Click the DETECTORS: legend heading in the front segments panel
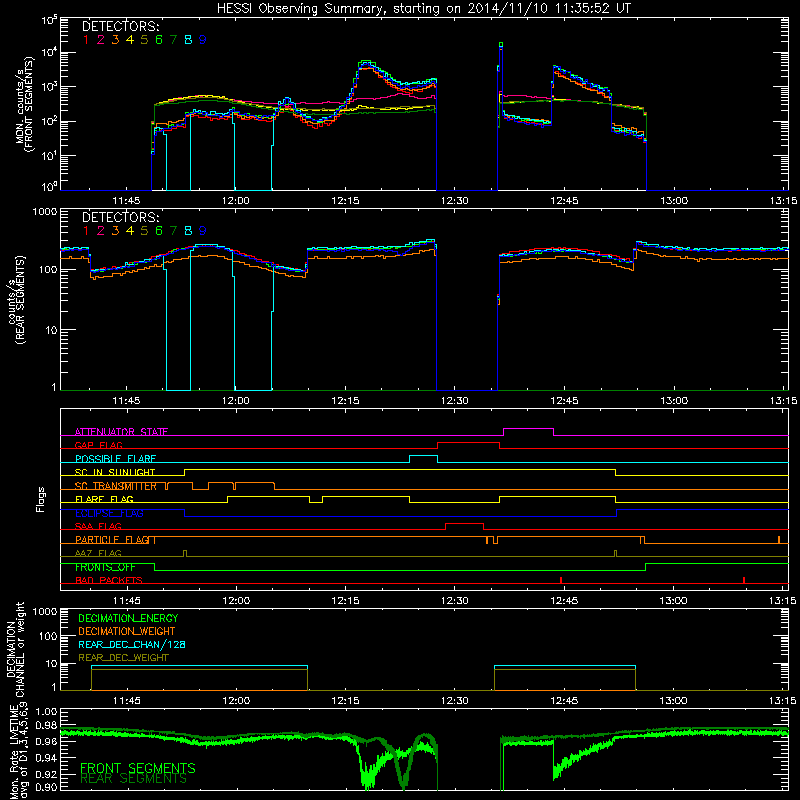The height and width of the screenshot is (800, 800). 120,27
